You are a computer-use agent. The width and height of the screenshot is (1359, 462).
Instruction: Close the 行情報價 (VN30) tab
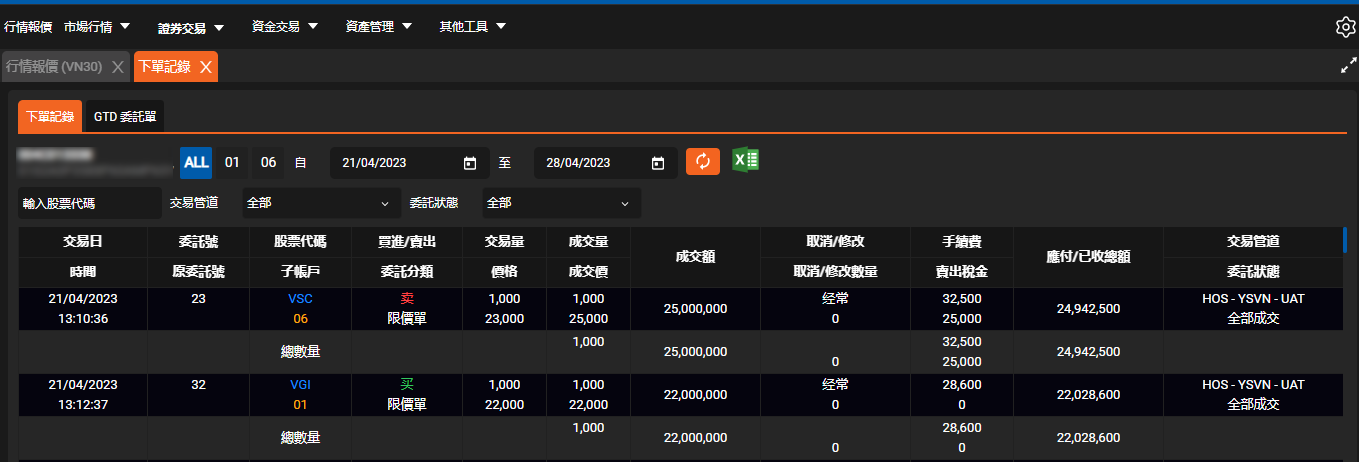click(117, 67)
